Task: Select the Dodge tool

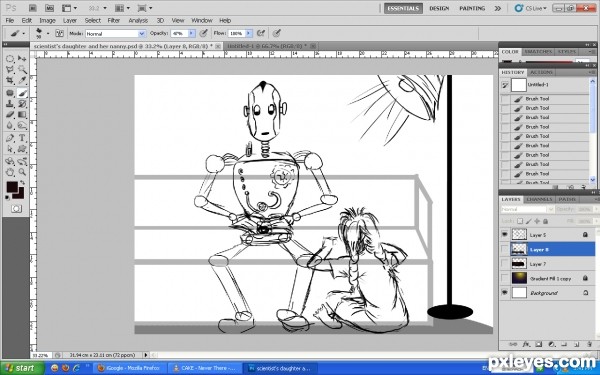Action: pyautogui.click(x=22, y=125)
